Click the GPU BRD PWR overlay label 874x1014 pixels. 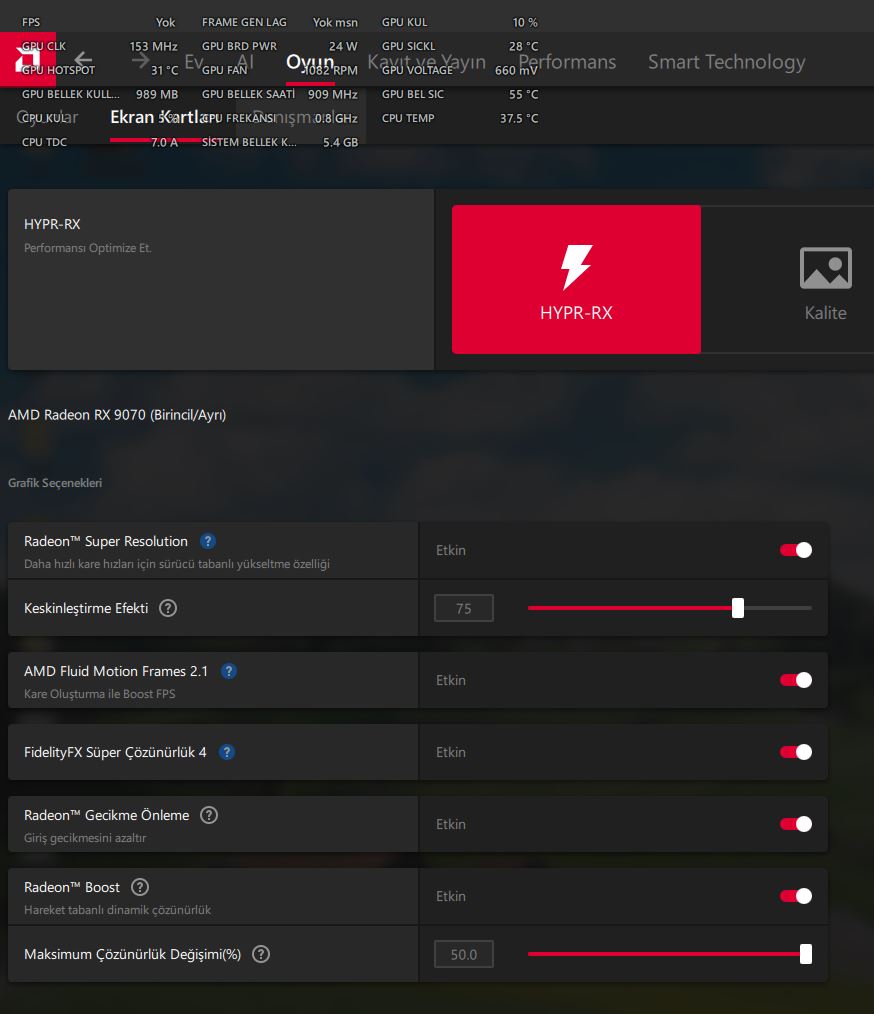click(239, 46)
